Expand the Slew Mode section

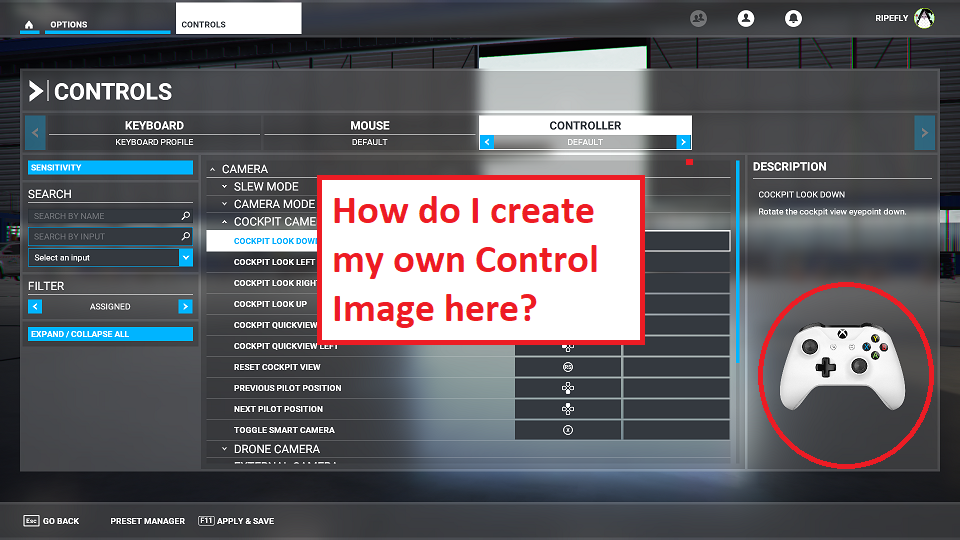click(x=225, y=186)
